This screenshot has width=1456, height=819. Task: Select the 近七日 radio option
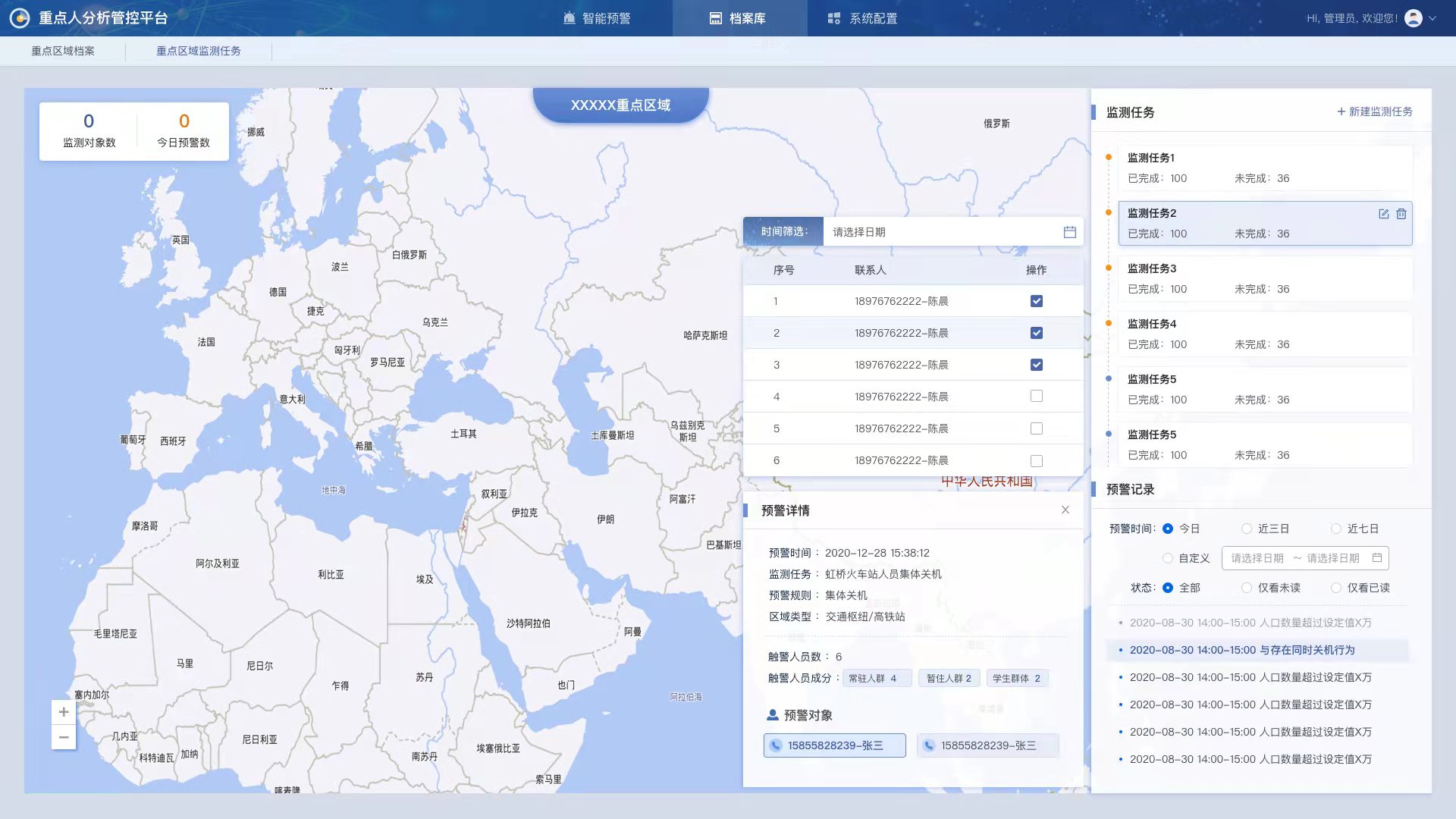coord(1335,529)
